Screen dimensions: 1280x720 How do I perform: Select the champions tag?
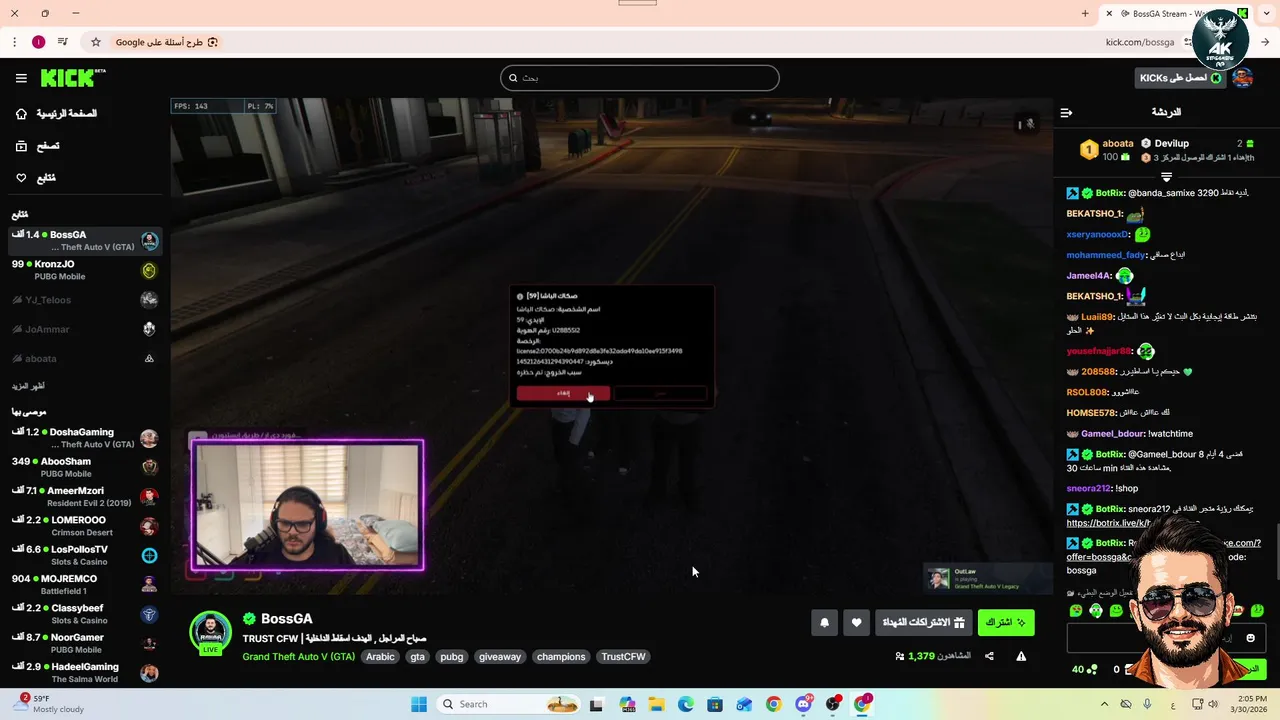[561, 657]
